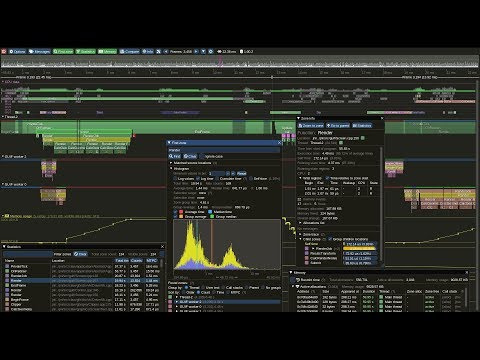Collapse the Histogram section
This screenshot has width=480, height=360.
point(171,169)
